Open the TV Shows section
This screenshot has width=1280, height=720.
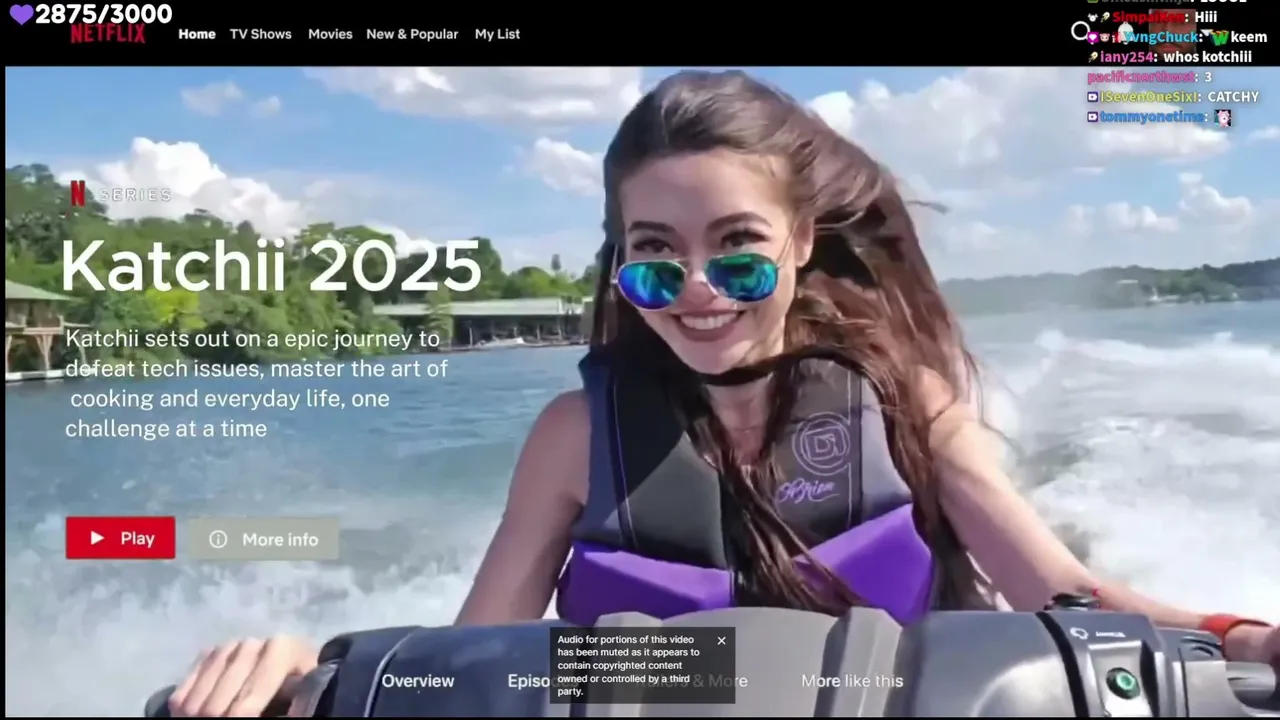261,34
